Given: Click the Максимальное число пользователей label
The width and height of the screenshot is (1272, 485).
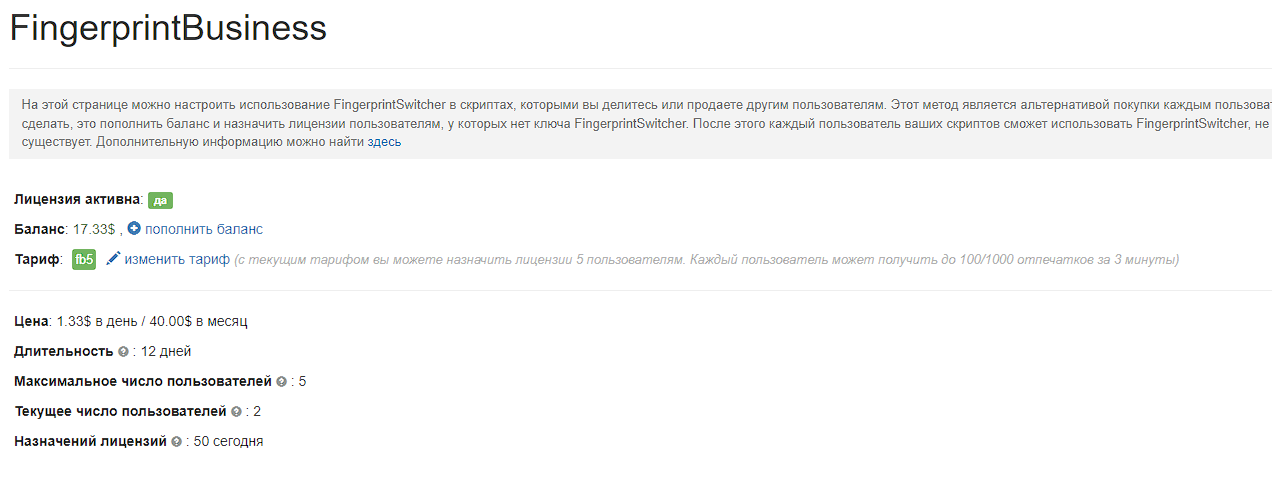Looking at the screenshot, I should [x=143, y=381].
